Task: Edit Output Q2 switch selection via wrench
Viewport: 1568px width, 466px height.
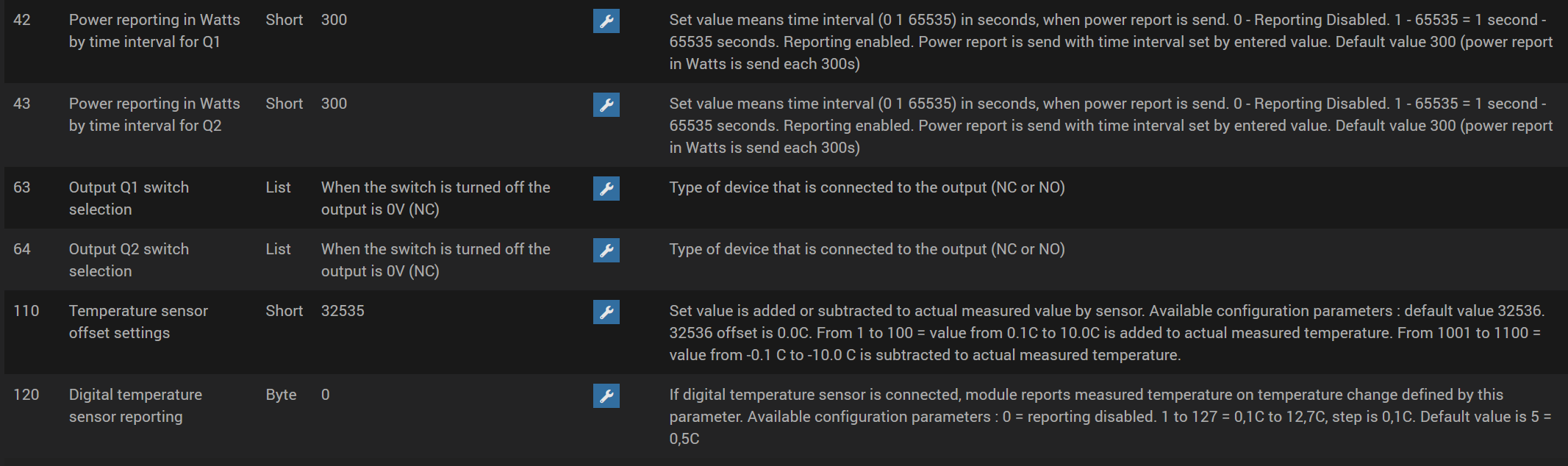Action: tap(606, 251)
